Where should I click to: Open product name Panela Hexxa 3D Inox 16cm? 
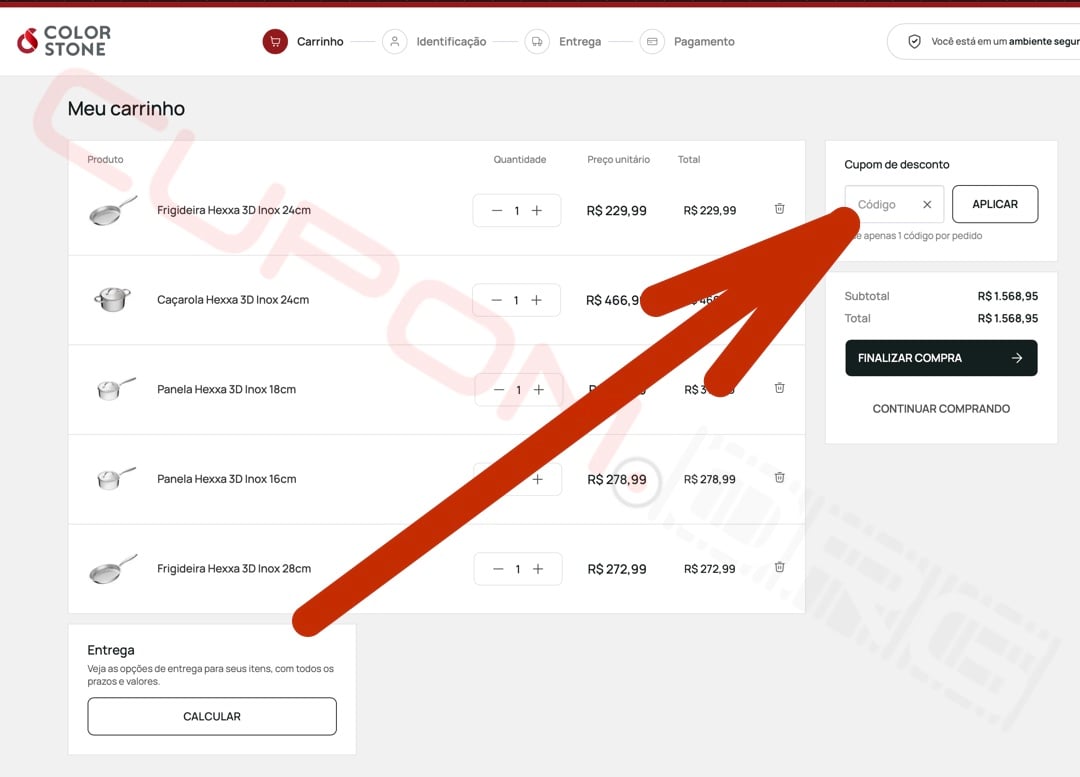227,479
